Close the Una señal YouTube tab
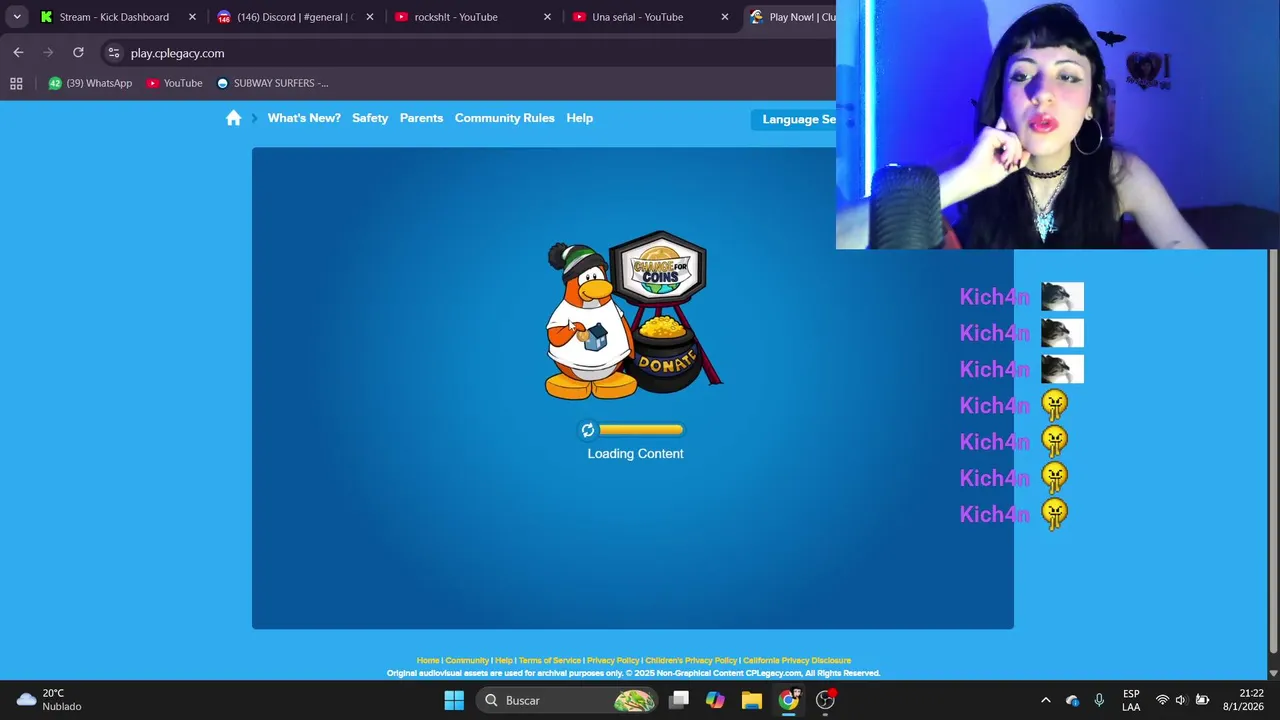This screenshot has height=720, width=1280. (725, 17)
